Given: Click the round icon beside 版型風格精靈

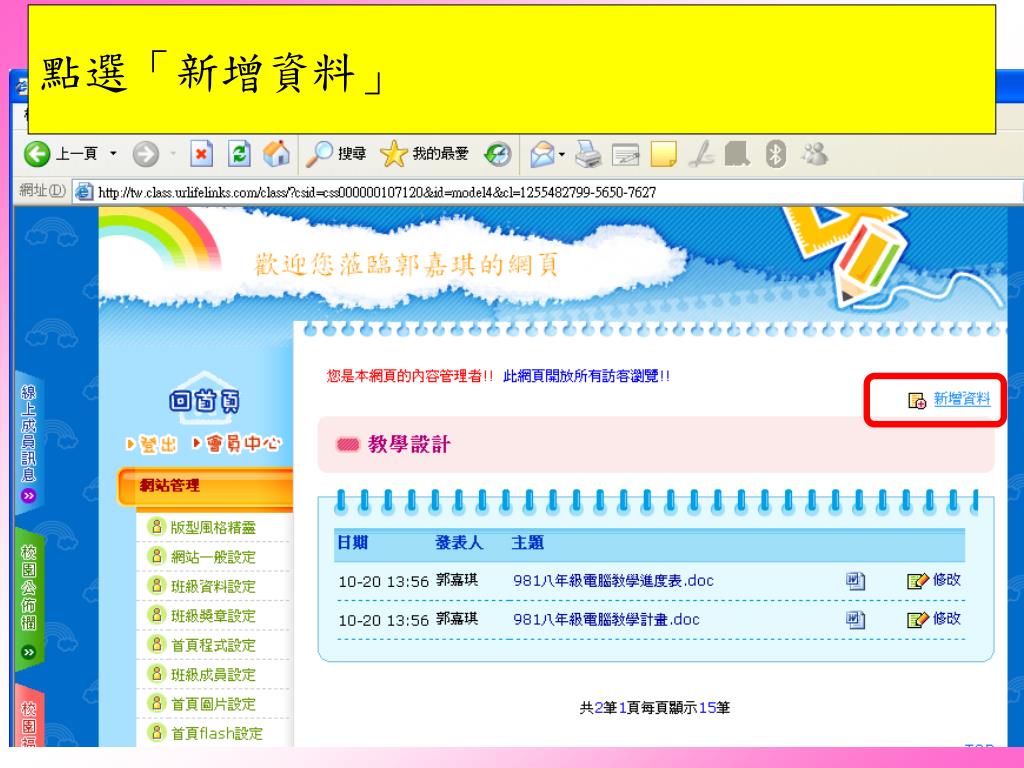Looking at the screenshot, I should click(x=156, y=526).
